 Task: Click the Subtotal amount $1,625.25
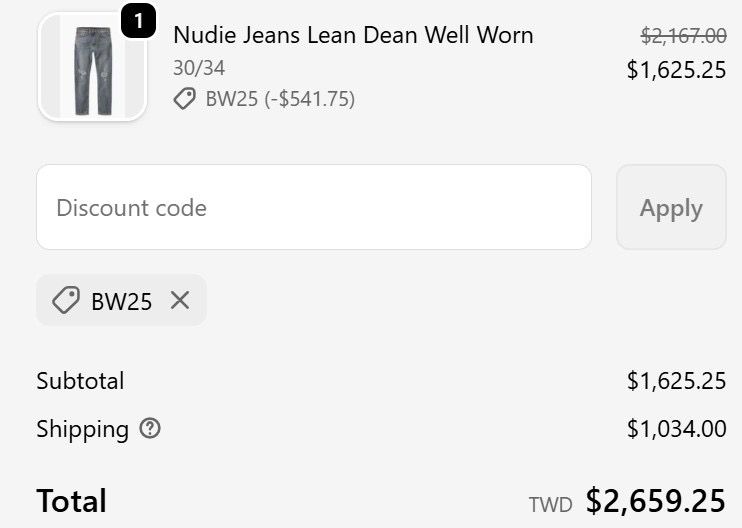point(676,381)
